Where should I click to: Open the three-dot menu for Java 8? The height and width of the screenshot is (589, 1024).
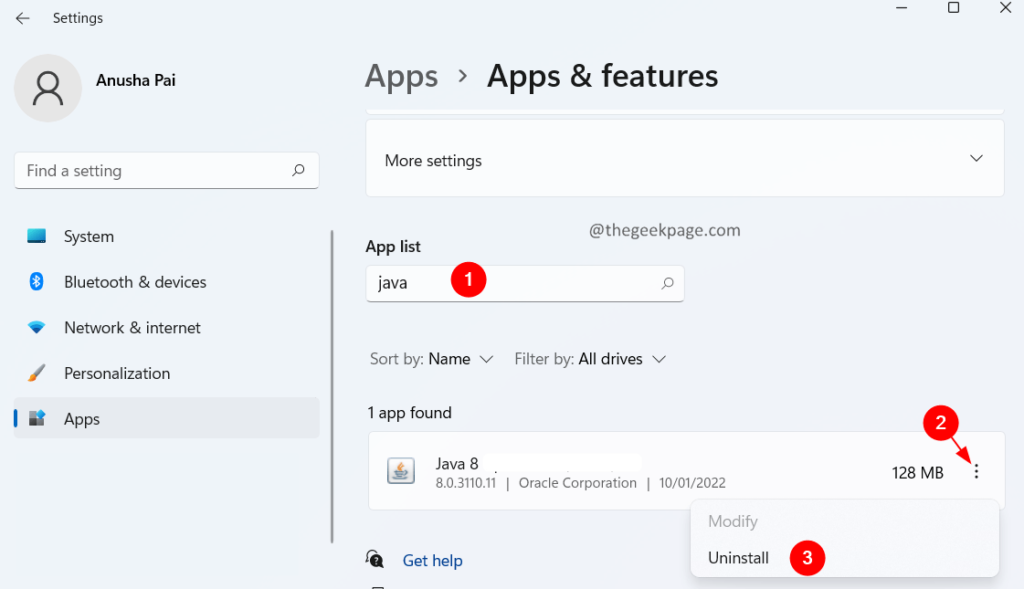coord(976,472)
